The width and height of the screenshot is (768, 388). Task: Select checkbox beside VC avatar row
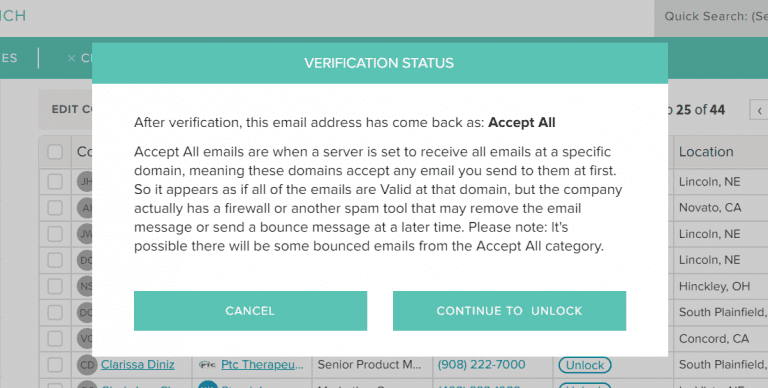click(x=55, y=339)
